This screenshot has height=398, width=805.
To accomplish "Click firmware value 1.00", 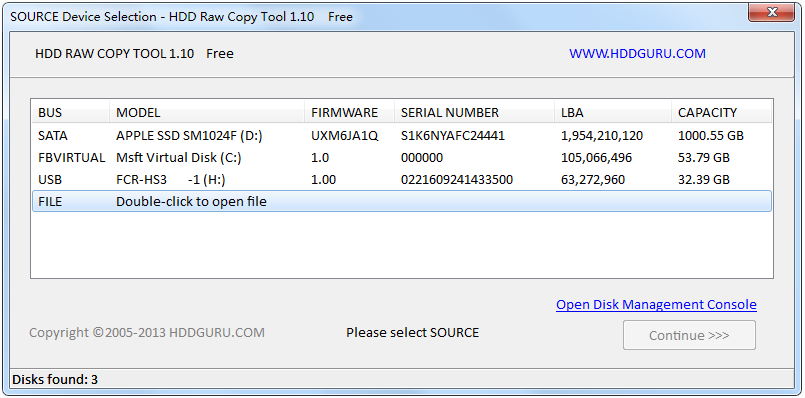I will pos(323,180).
